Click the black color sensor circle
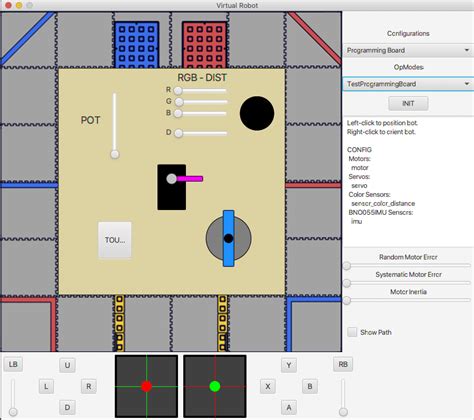Screen dimensions: 474x420 [x=257, y=113]
